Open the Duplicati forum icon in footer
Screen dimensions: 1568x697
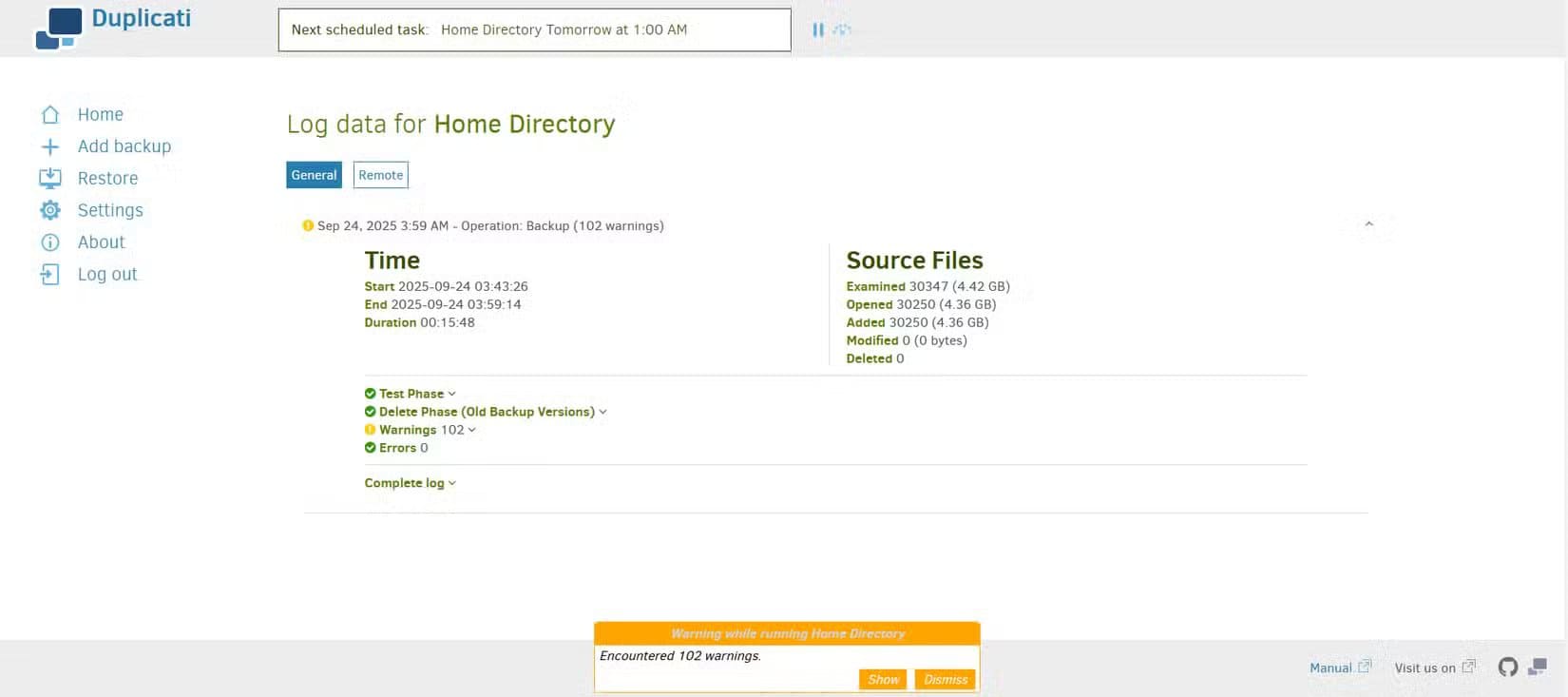[1538, 668]
